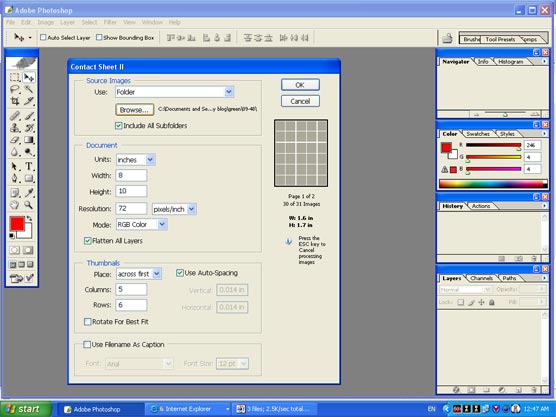The image size is (556, 417).
Task: Enable Rotate For Best Fit
Action: [88, 322]
